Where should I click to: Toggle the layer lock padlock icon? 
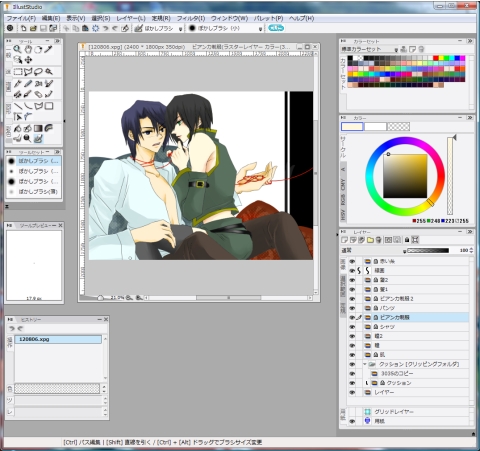(x=407, y=240)
